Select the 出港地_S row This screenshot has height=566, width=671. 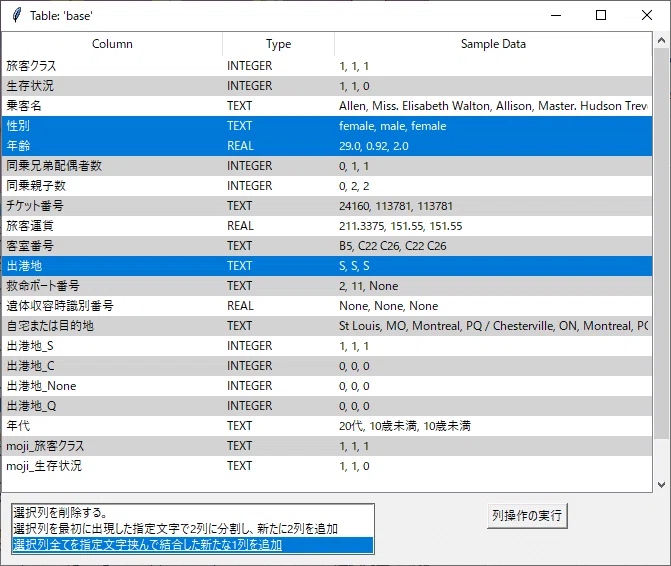327,346
